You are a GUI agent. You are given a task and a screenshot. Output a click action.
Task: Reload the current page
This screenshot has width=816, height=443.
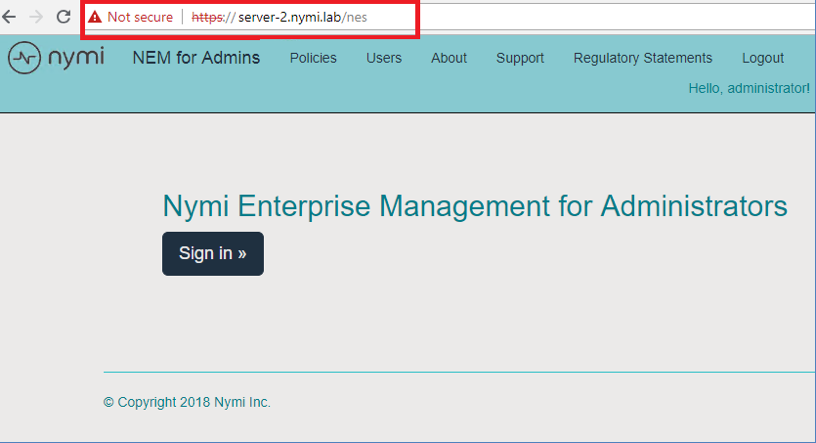click(x=63, y=17)
